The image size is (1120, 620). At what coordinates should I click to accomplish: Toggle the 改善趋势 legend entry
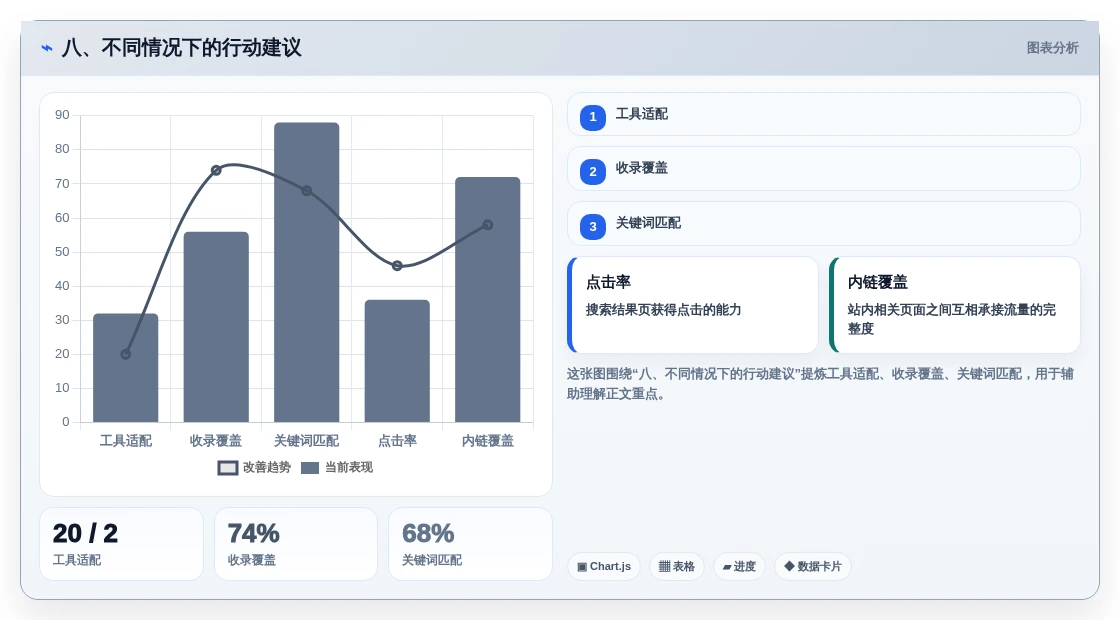point(254,467)
